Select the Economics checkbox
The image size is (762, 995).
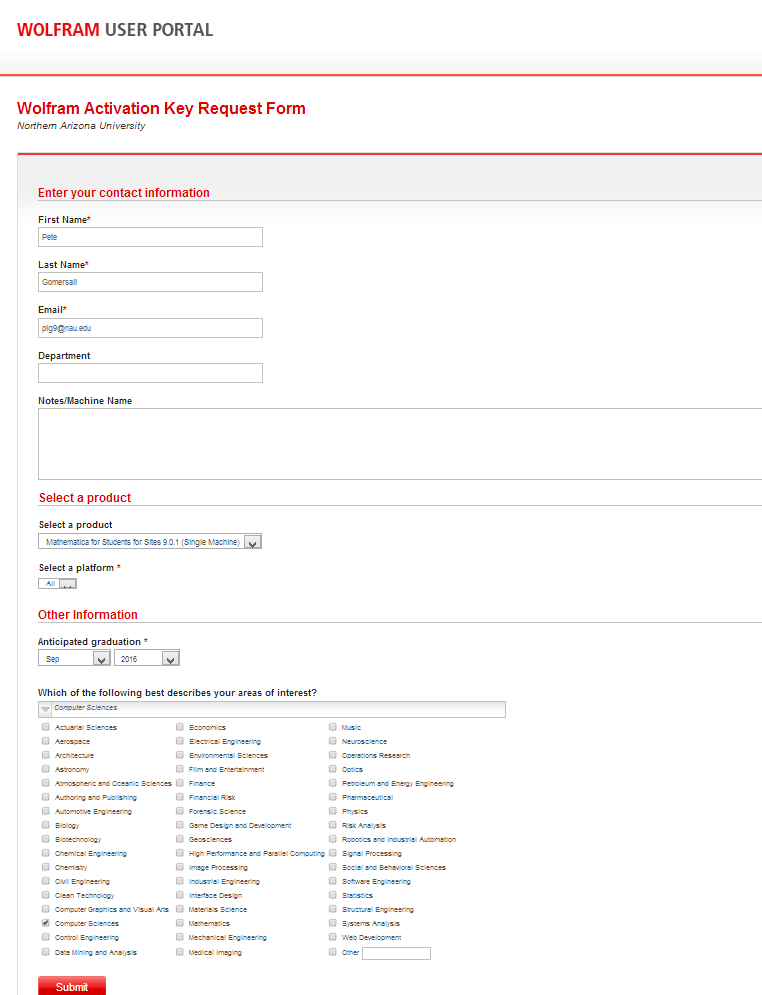click(x=180, y=727)
